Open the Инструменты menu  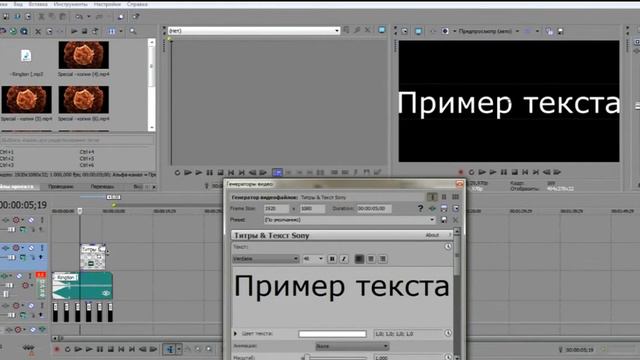[70, 4]
